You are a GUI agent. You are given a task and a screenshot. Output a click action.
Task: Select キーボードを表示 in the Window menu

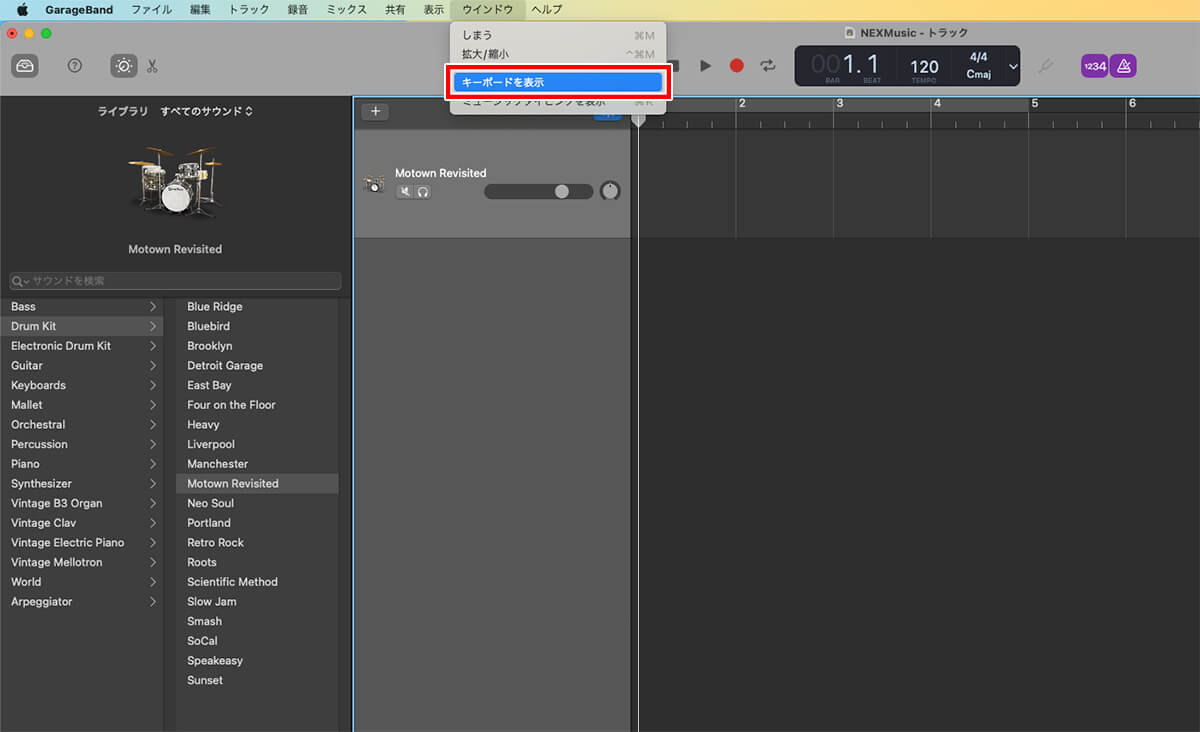click(x=557, y=82)
